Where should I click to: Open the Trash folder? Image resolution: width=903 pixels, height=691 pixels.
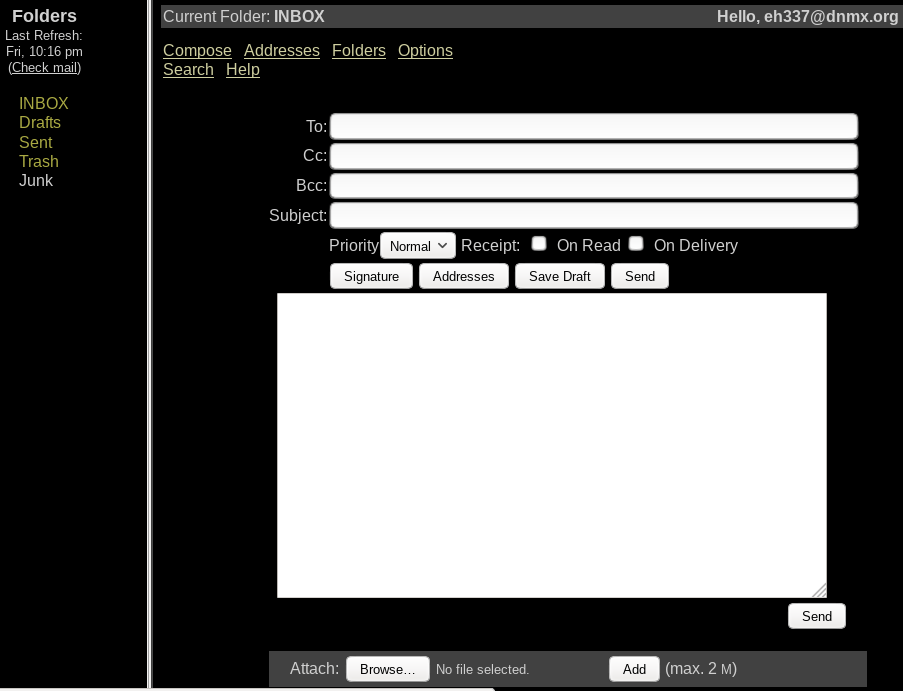(38, 161)
